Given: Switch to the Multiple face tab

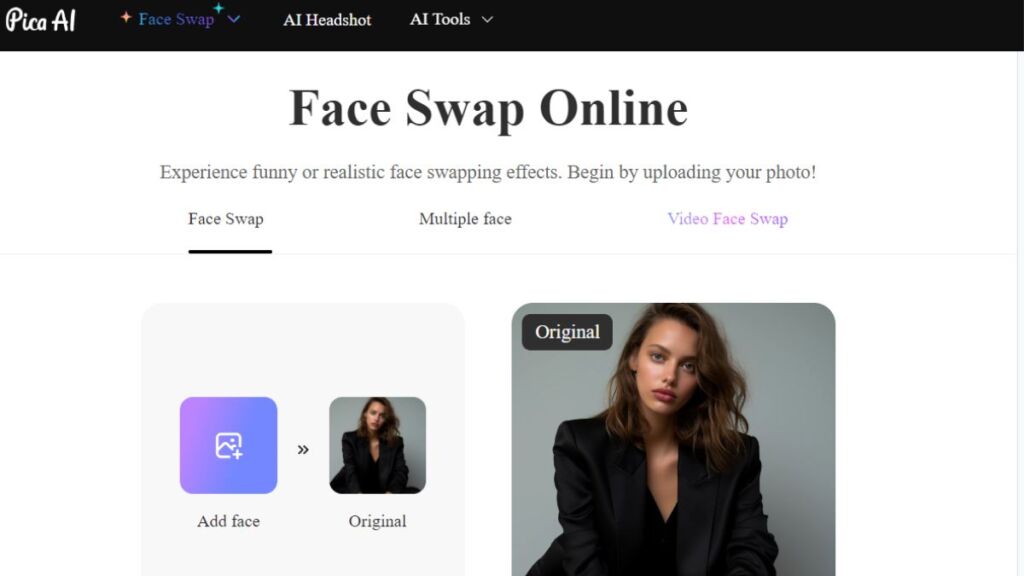Looking at the screenshot, I should (465, 219).
